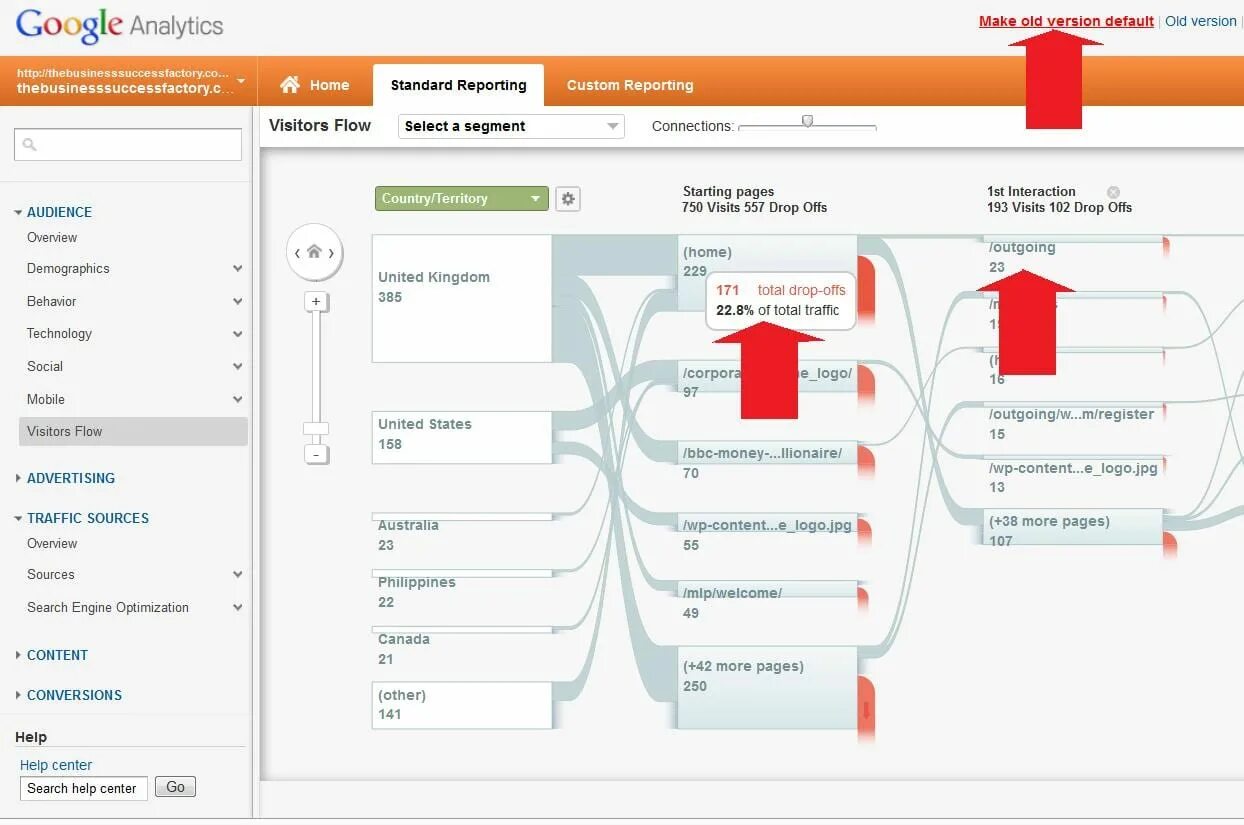Expand the Technology submenu

[x=237, y=334]
